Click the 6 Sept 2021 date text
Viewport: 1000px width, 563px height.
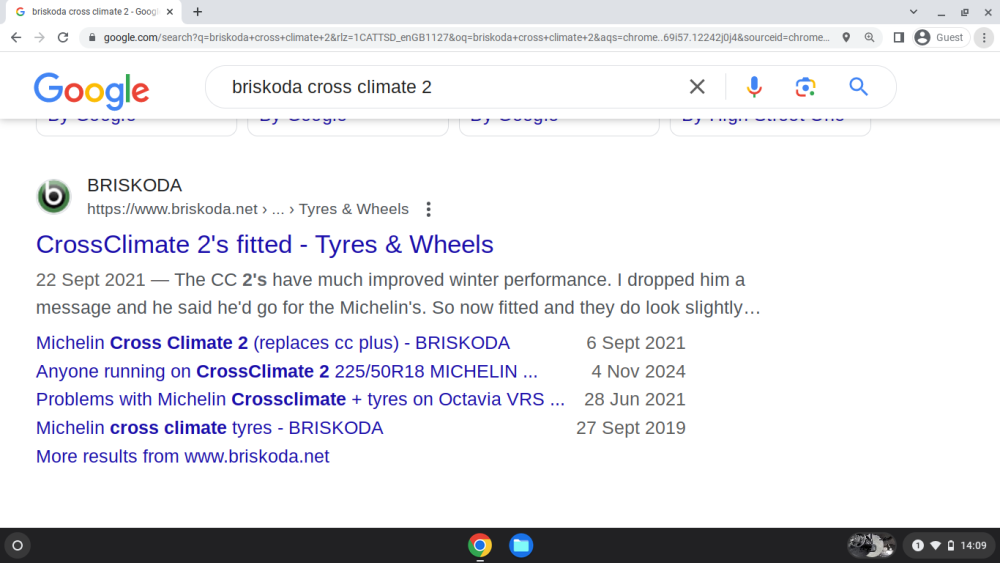click(x=636, y=343)
